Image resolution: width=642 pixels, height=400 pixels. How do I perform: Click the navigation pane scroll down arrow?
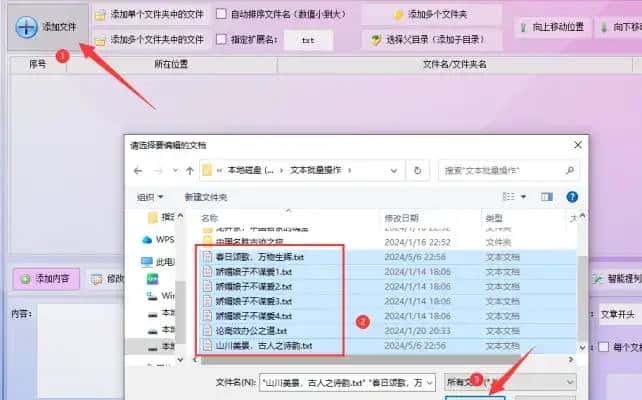(x=180, y=360)
